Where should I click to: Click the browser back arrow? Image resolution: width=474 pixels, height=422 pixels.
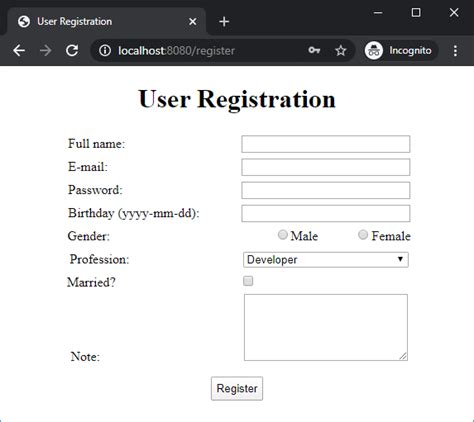tap(19, 51)
